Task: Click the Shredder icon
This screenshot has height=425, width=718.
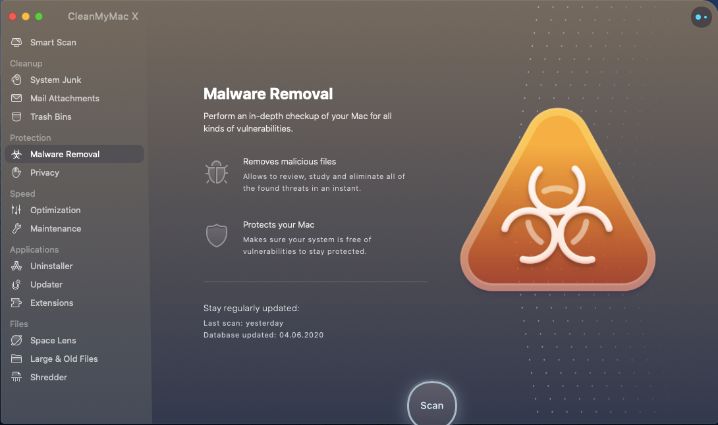Action: [x=16, y=377]
